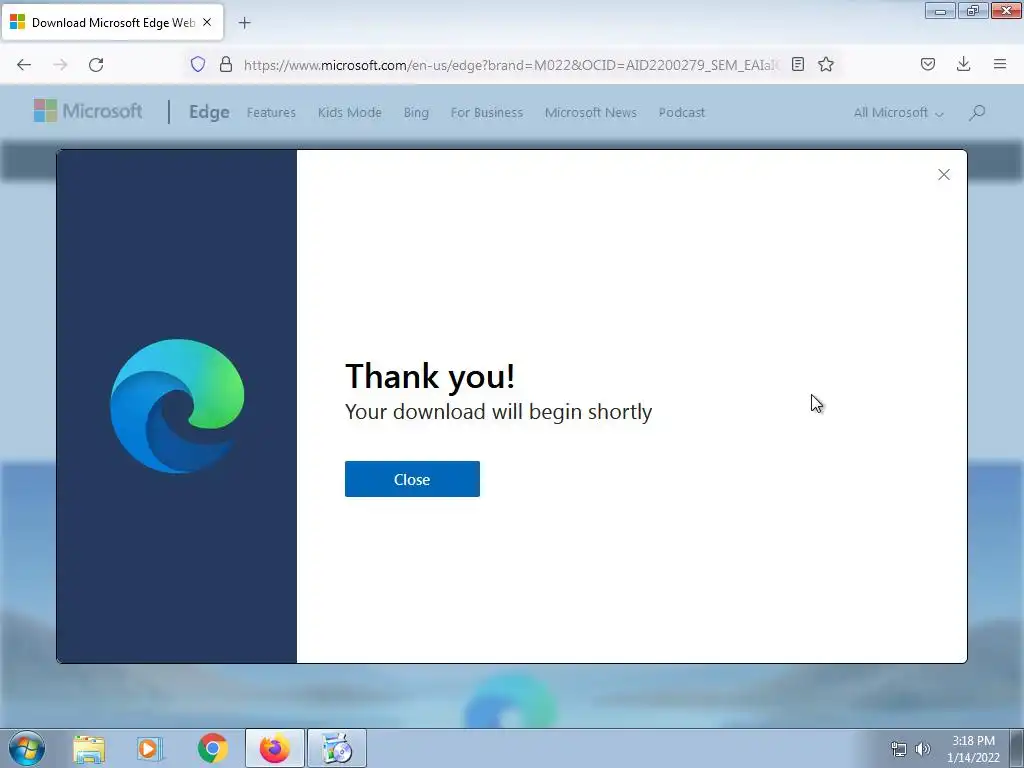Screen dimensions: 1024x768
Task: Open the installer disc taskbar item
Action: click(337, 748)
